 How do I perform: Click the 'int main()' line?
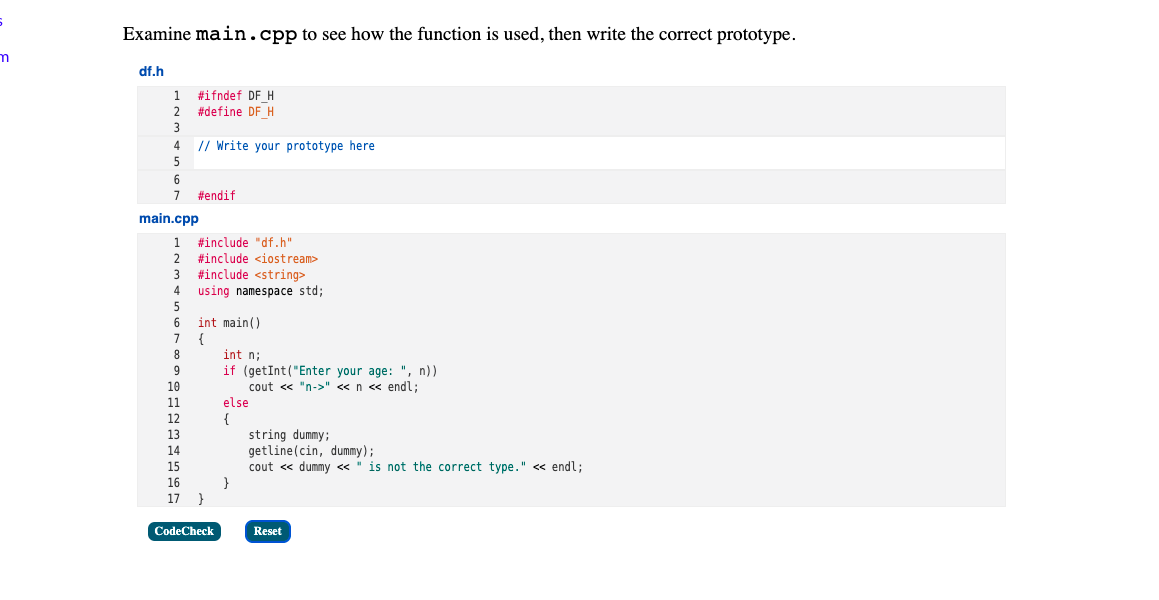pyautogui.click(x=229, y=323)
